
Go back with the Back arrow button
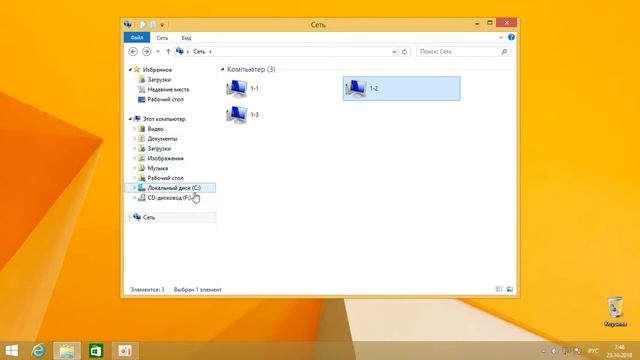(133, 52)
